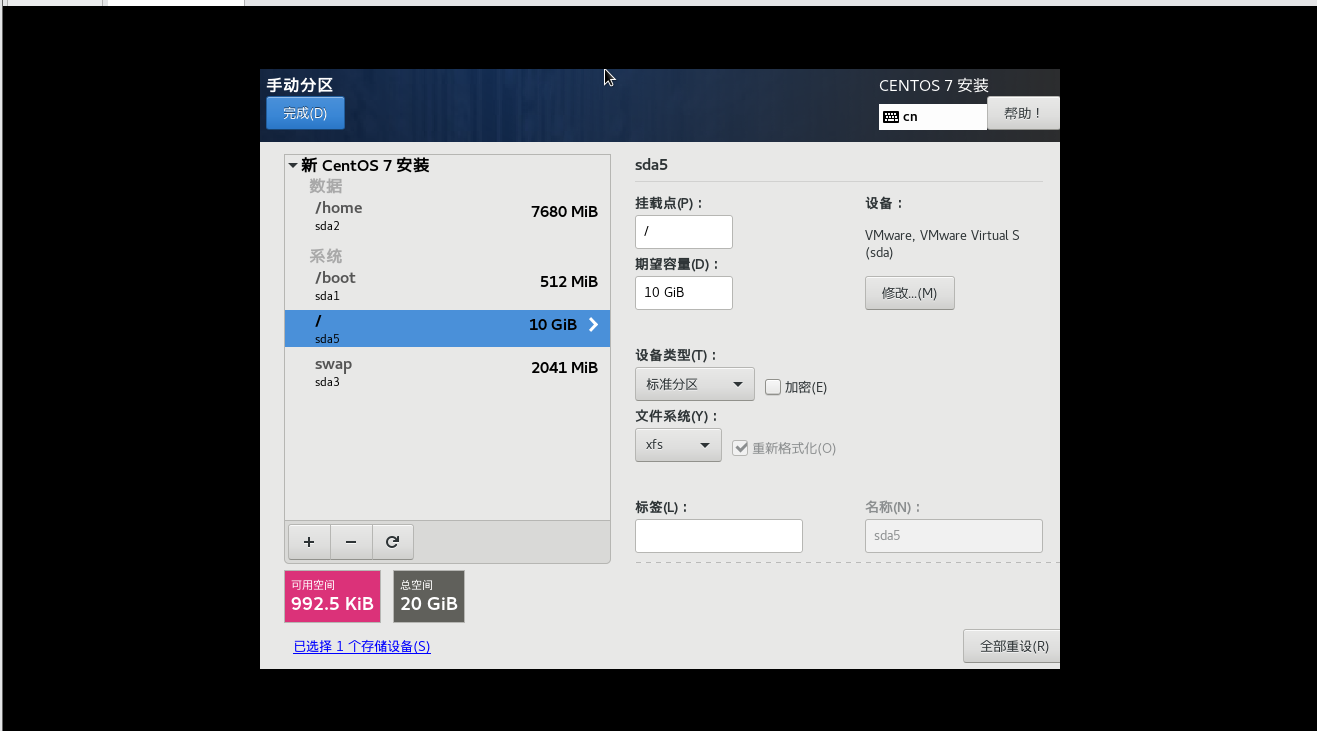This screenshot has width=1317, height=731.
Task: Click the CENTOS 7 安装 header text
Action: click(x=934, y=86)
